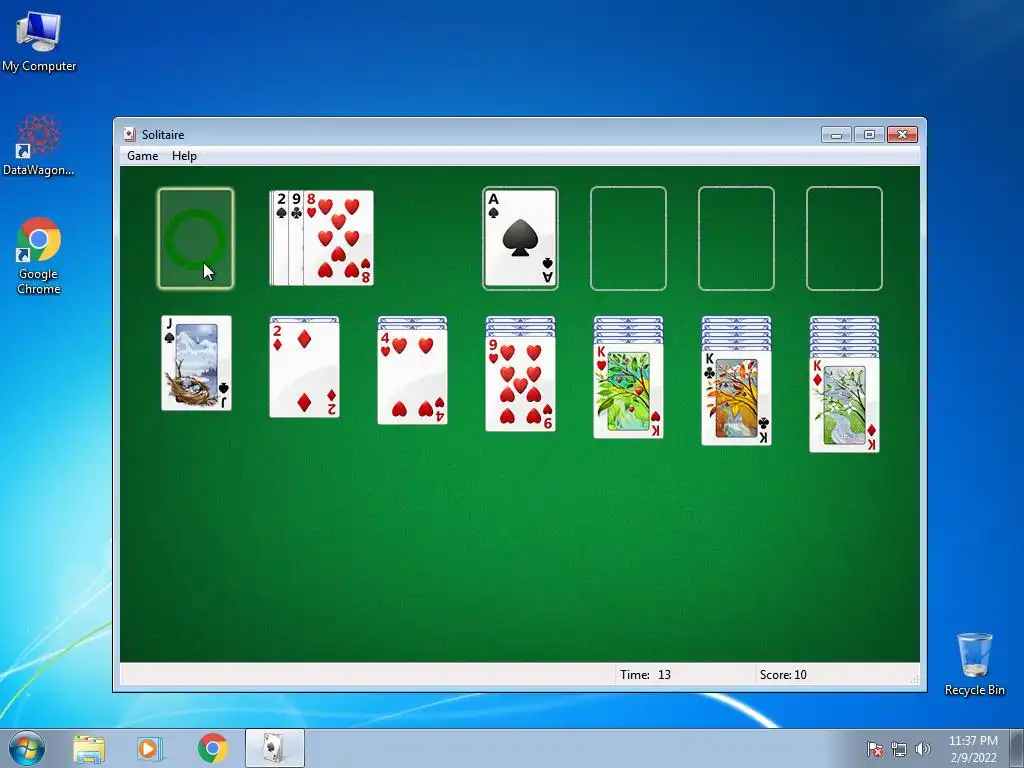Close the Solitaire window

[902, 135]
